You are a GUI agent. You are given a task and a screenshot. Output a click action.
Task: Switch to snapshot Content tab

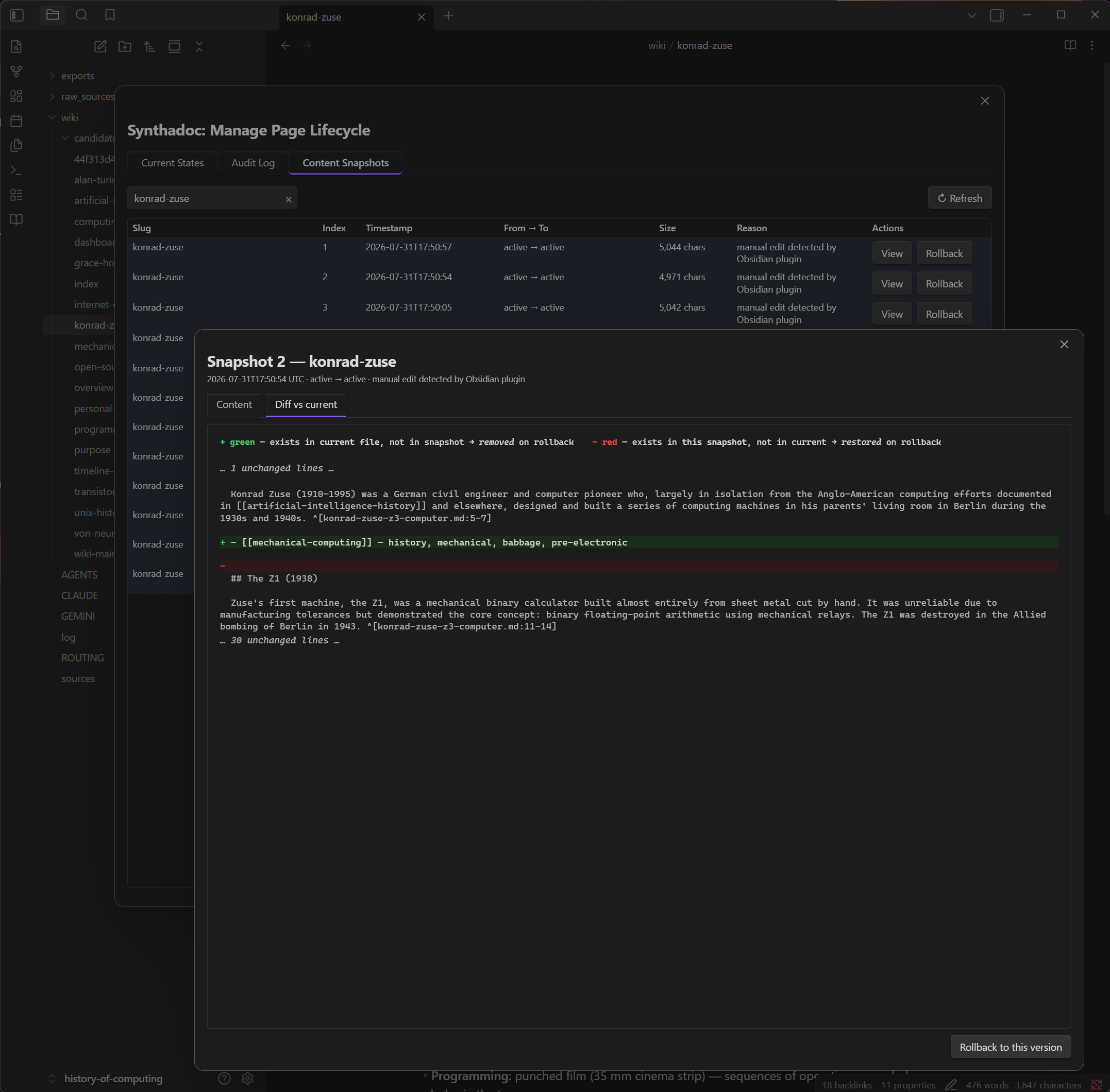tap(234, 404)
